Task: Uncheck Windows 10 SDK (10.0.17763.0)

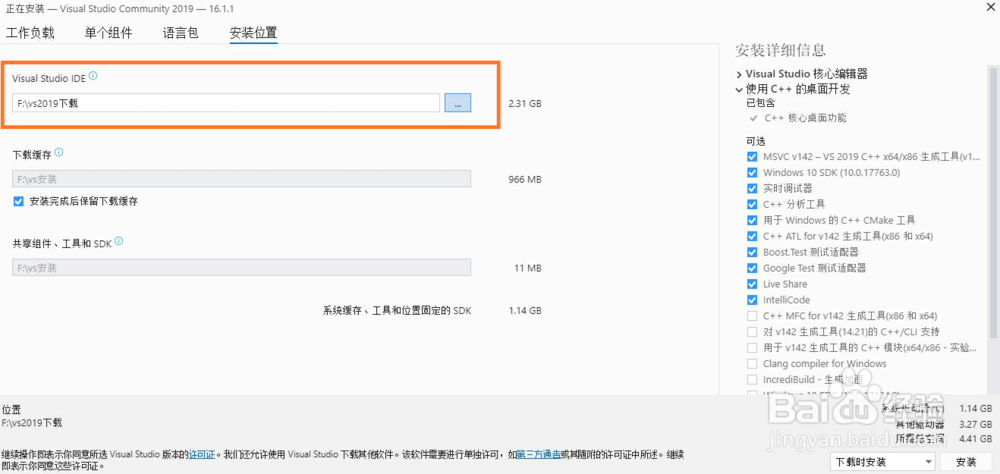Action: [x=751, y=172]
